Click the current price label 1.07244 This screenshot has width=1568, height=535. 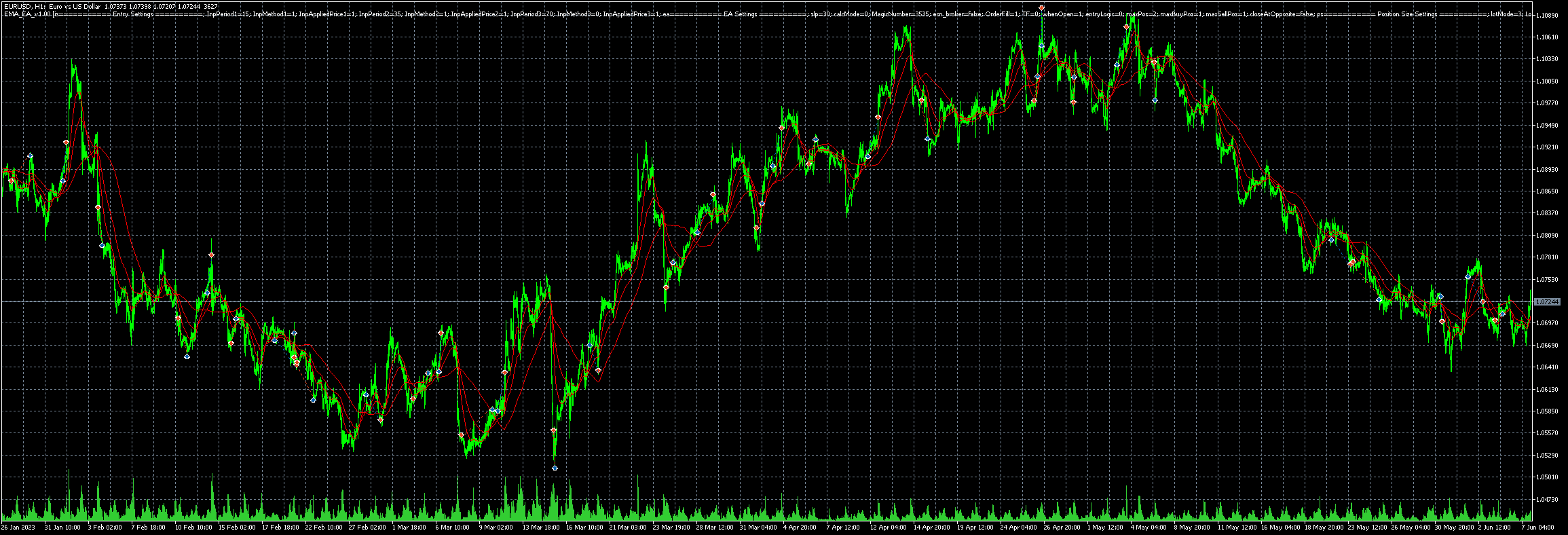point(1548,301)
